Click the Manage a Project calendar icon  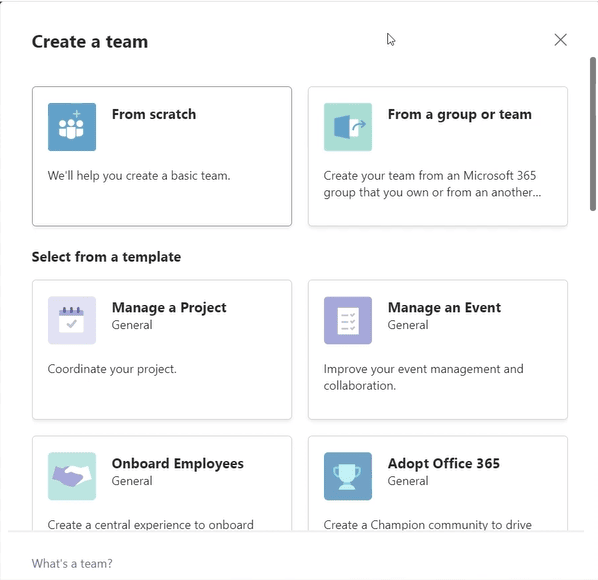[72, 320]
